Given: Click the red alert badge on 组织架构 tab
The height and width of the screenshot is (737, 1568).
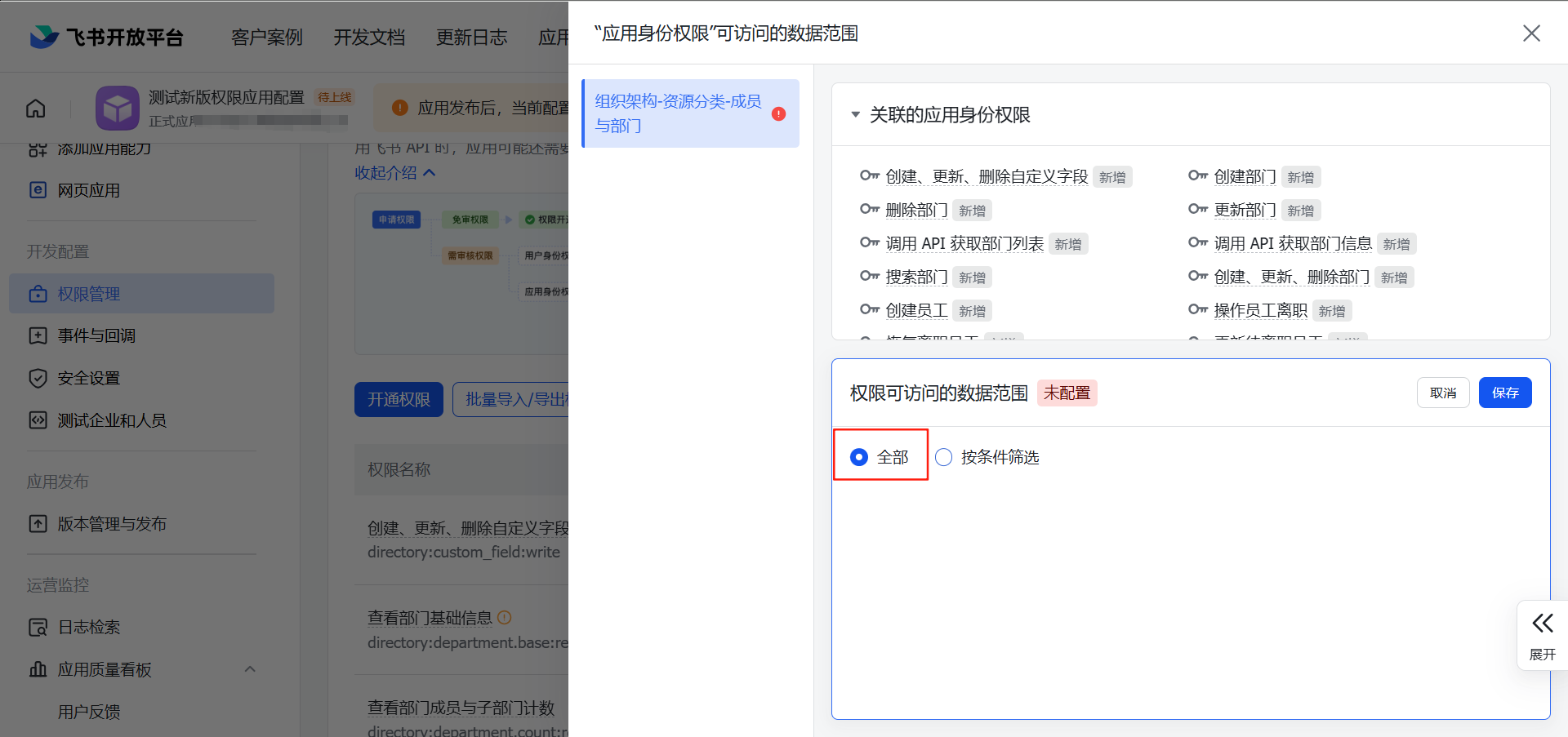Looking at the screenshot, I should [779, 114].
